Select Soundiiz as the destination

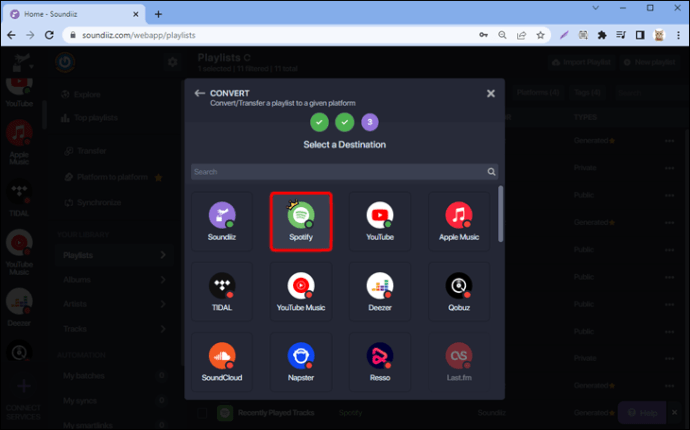tap(222, 221)
